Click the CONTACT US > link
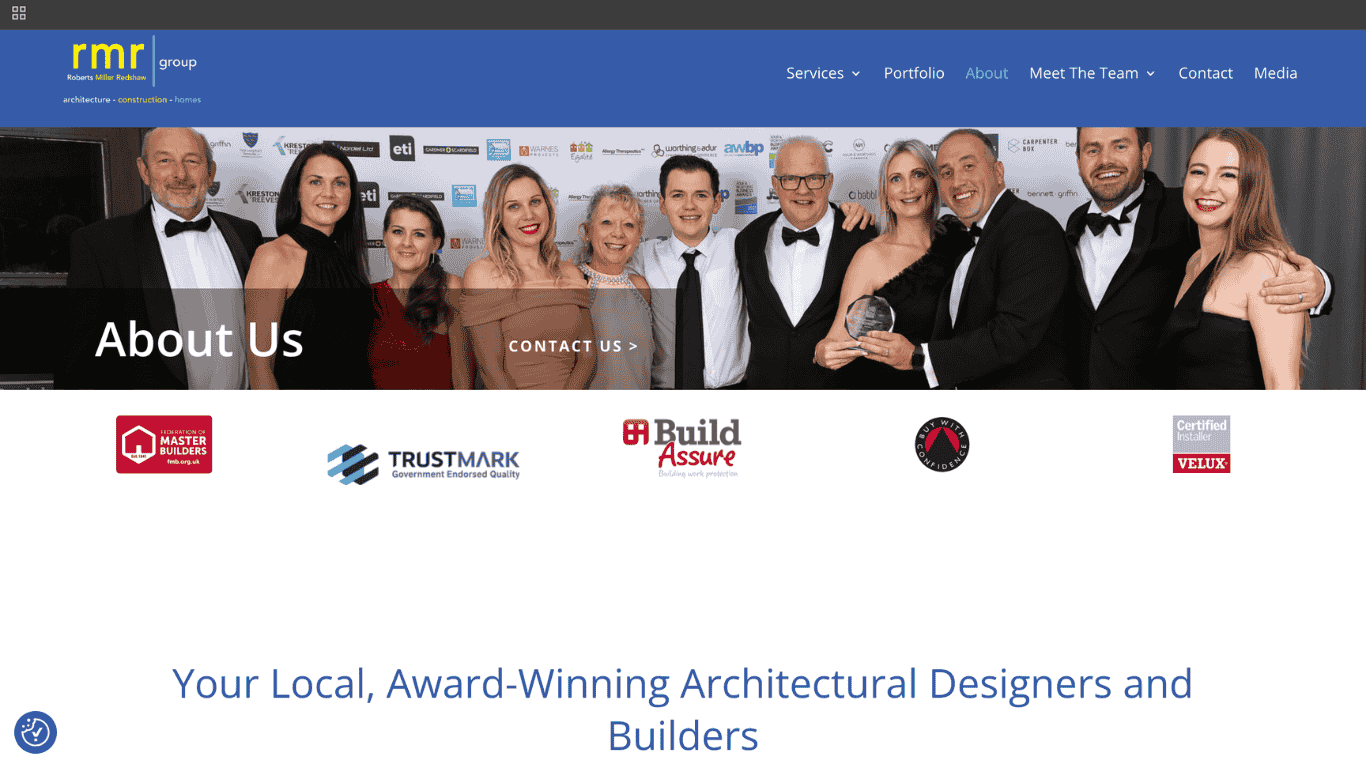Viewport: 1366px width, 768px height. coord(573,346)
